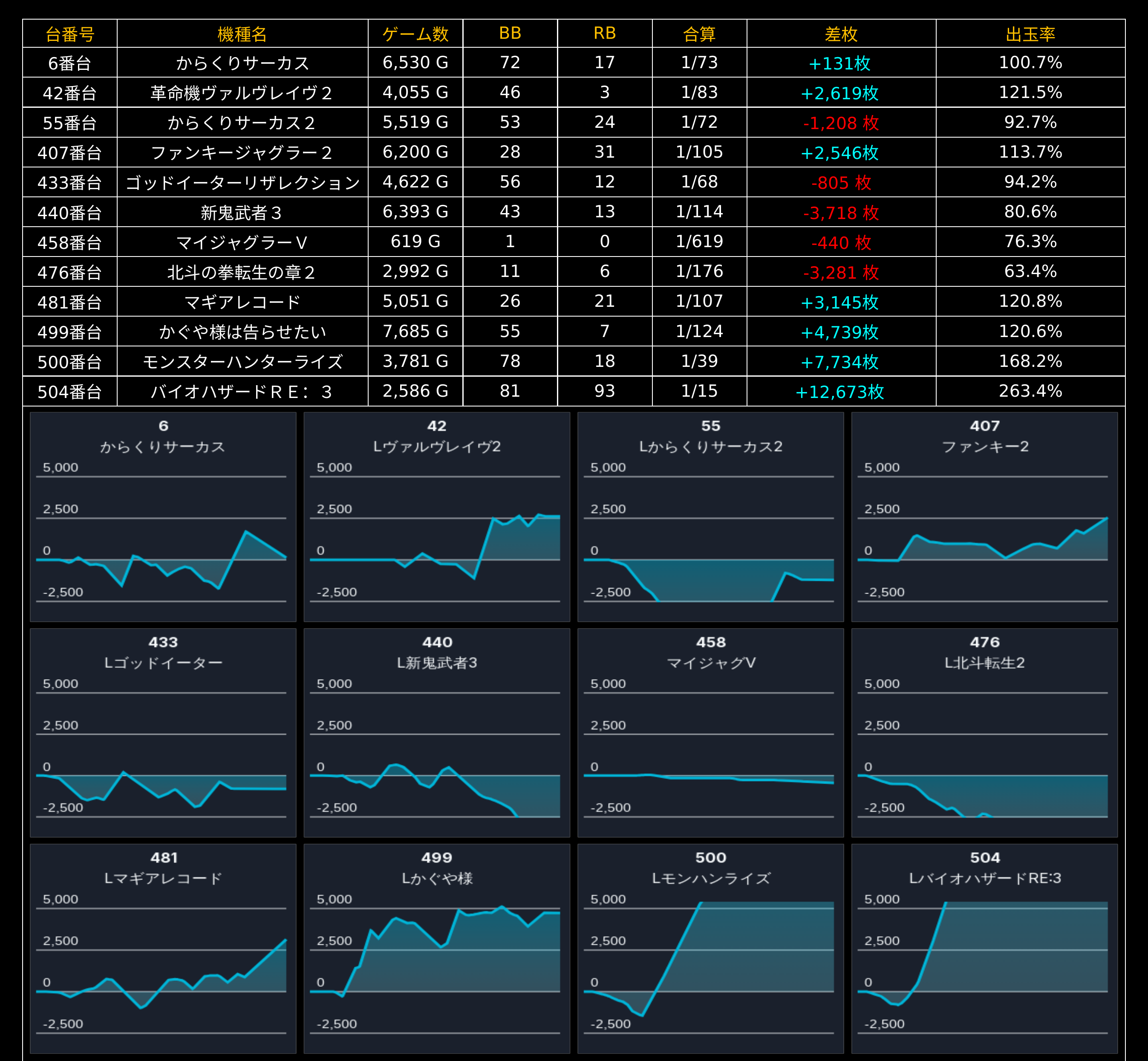Select 北斗の拳転生の章２ in the table
The image size is (1148, 1061).
tap(242, 271)
